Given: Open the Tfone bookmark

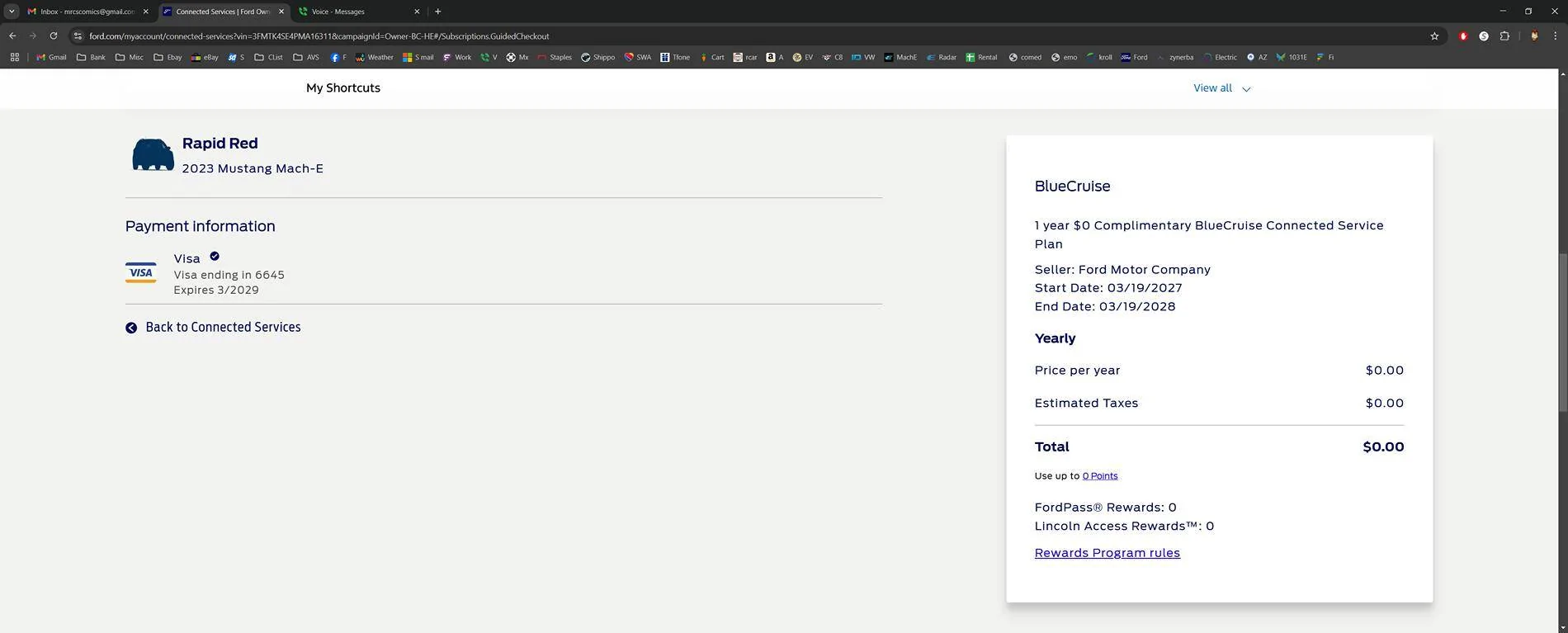Looking at the screenshot, I should (675, 58).
